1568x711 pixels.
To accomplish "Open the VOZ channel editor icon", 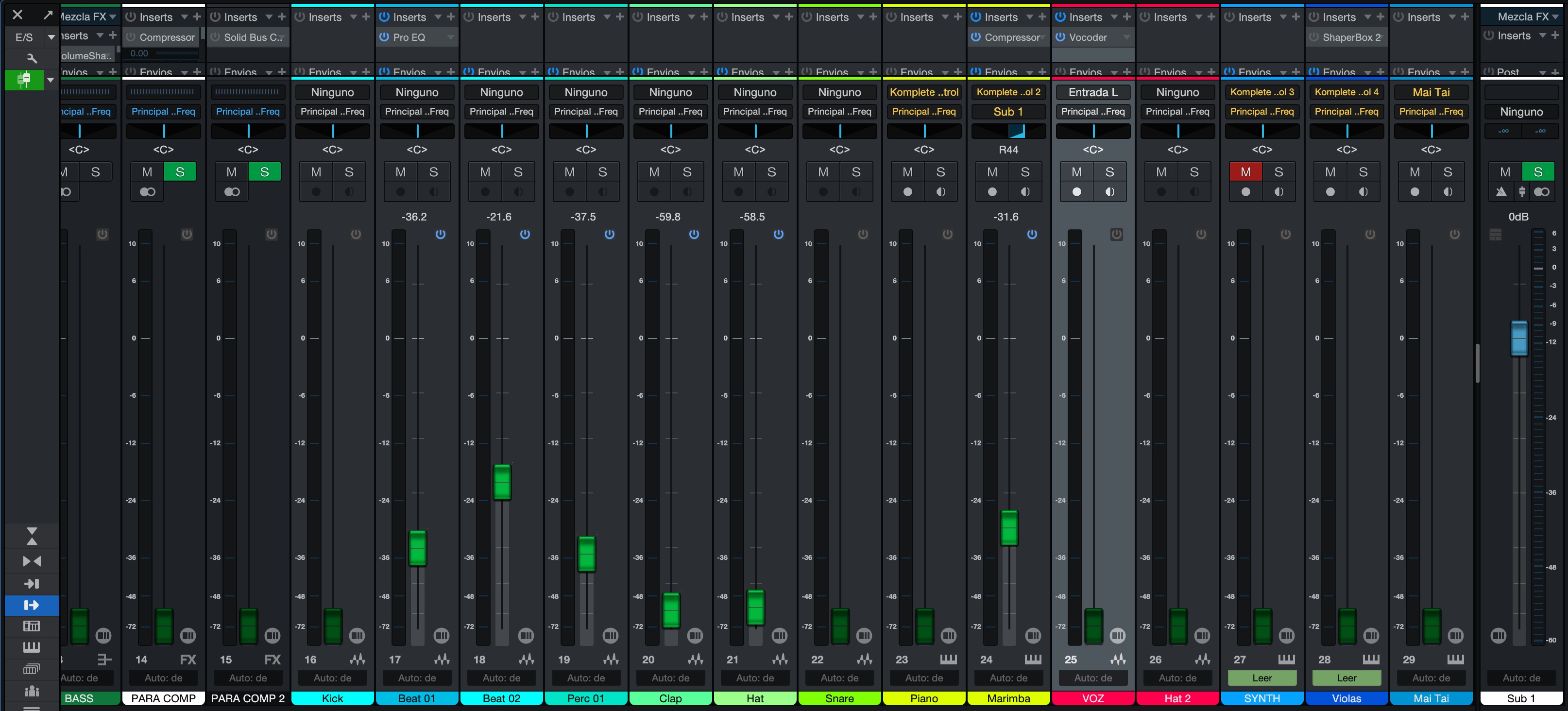I will (x=1118, y=636).
